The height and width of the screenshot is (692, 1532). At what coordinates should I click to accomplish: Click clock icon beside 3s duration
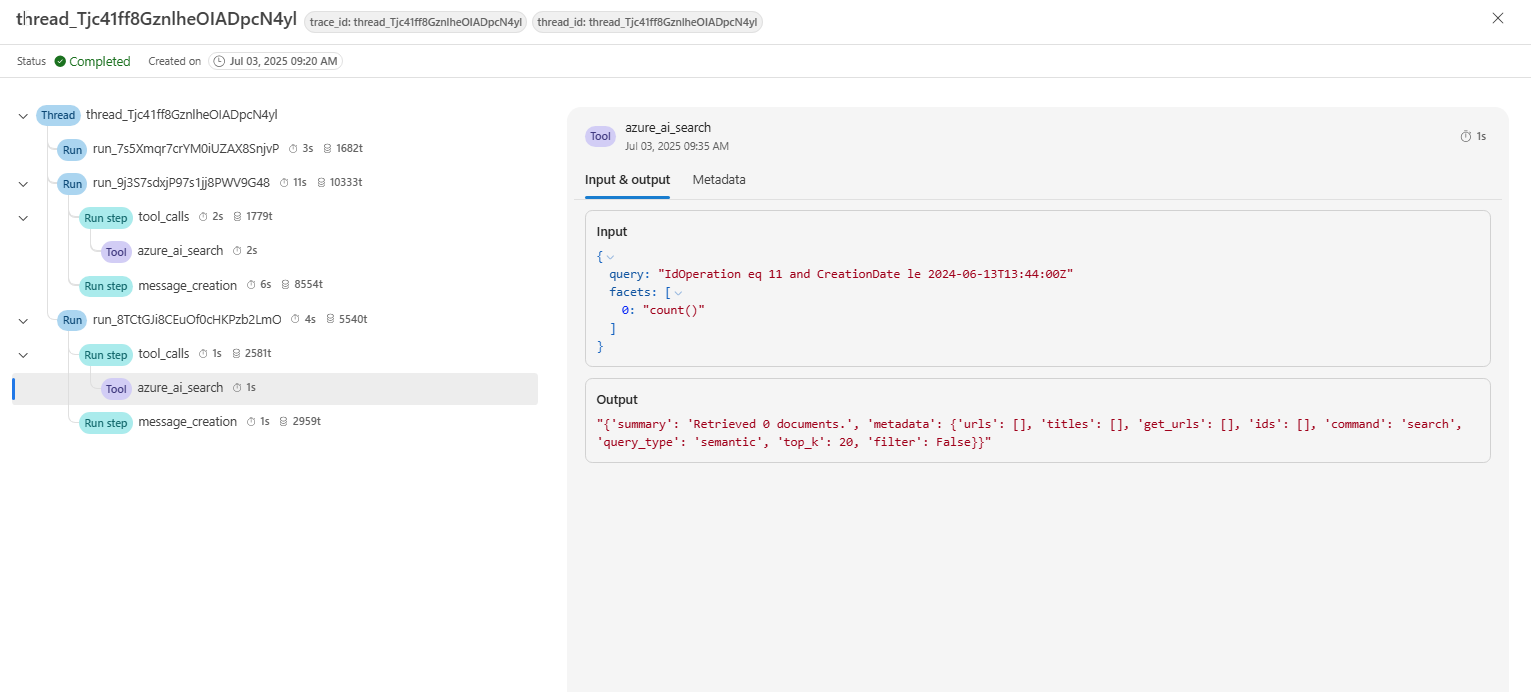tap(294, 148)
